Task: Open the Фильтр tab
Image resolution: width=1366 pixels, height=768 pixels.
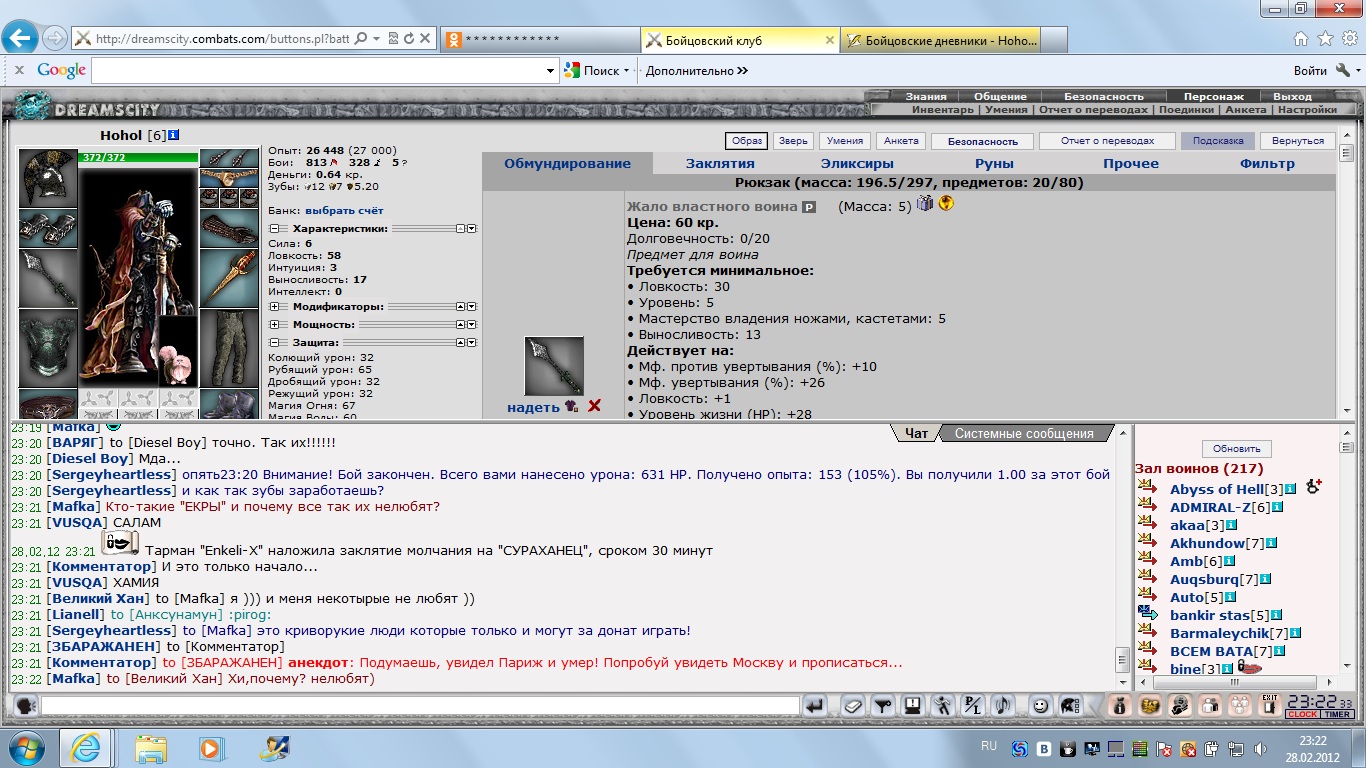Action: (1267, 163)
